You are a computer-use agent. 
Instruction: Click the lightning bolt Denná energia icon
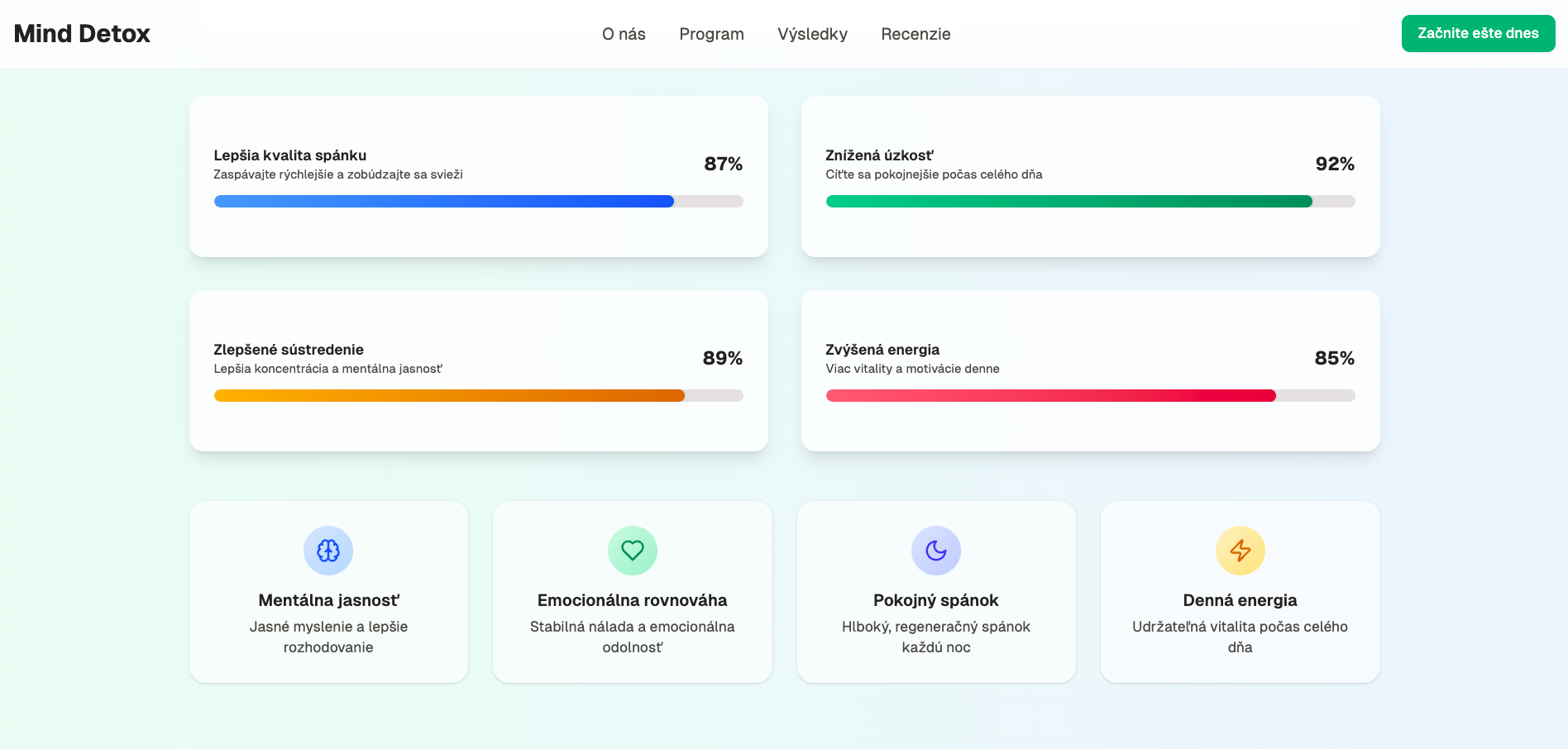tap(1240, 551)
